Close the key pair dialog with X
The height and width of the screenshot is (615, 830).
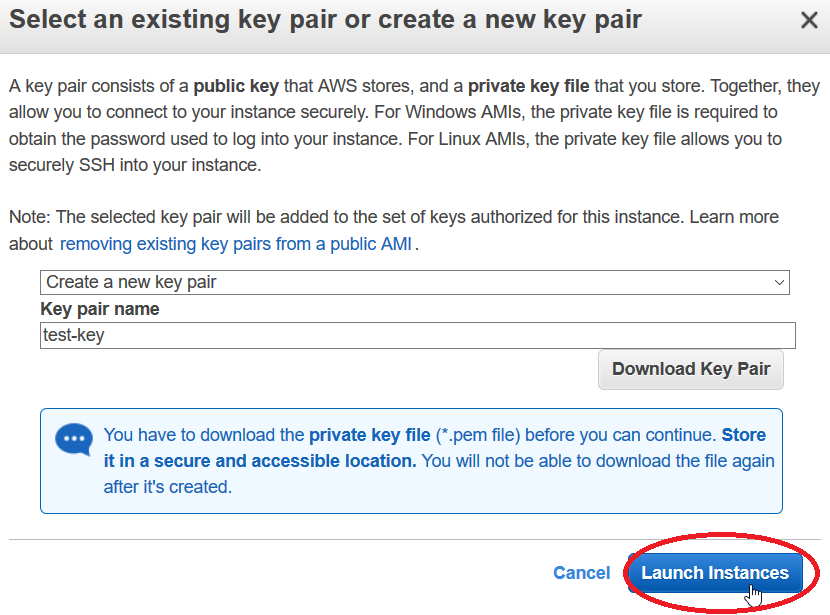(x=809, y=21)
